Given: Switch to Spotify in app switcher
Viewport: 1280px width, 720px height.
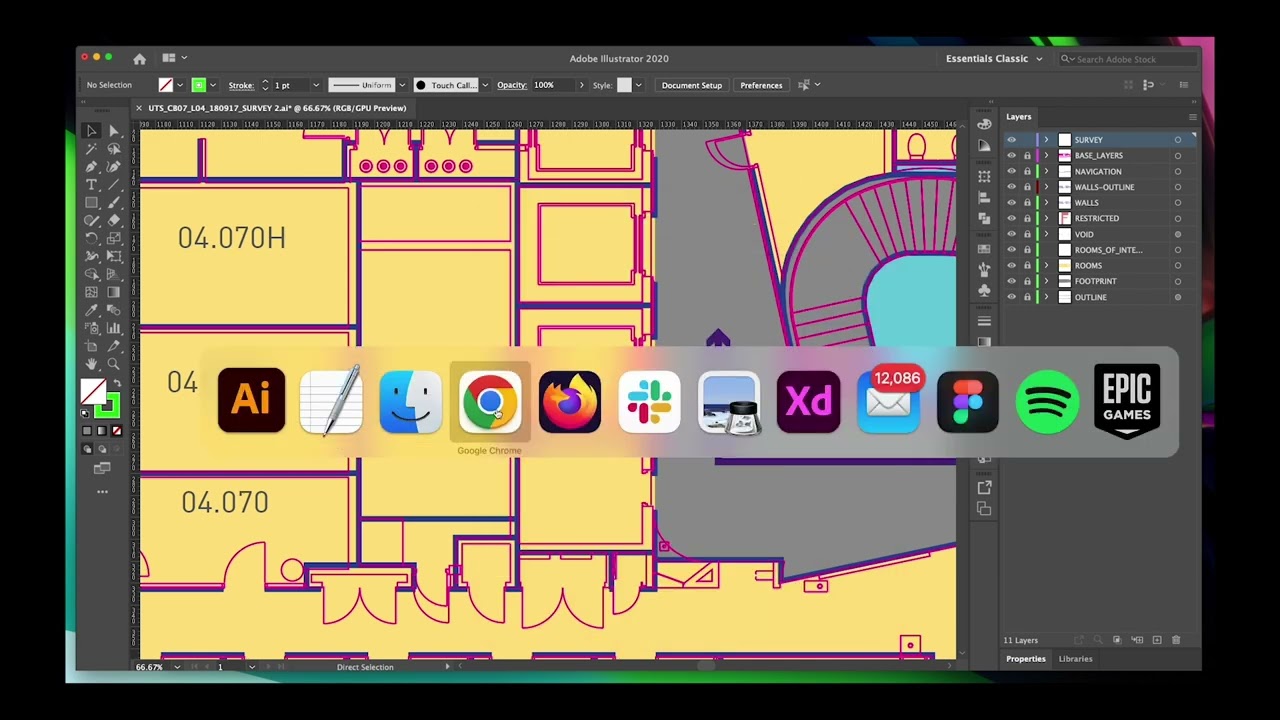Looking at the screenshot, I should 1047,401.
